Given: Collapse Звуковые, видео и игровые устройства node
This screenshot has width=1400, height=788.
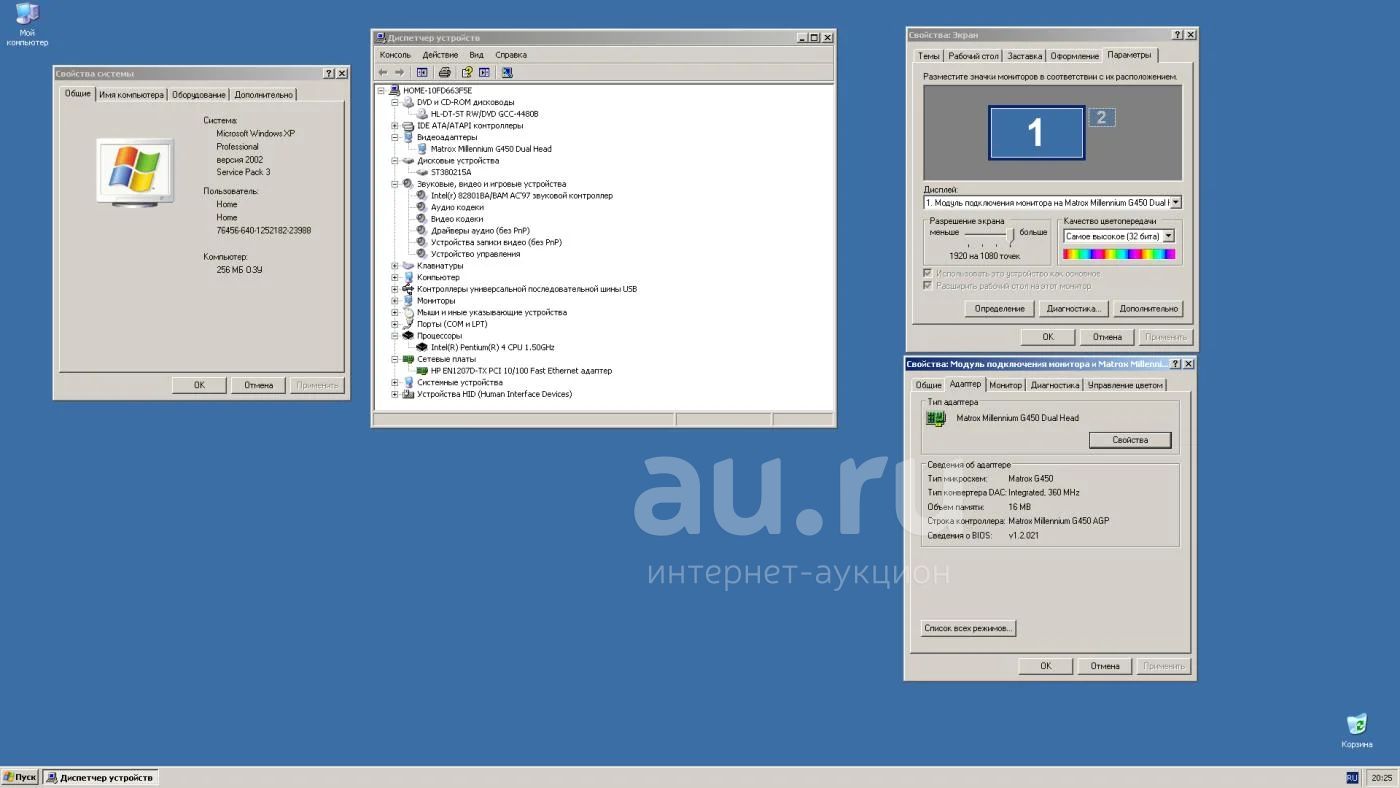Looking at the screenshot, I should point(395,184).
